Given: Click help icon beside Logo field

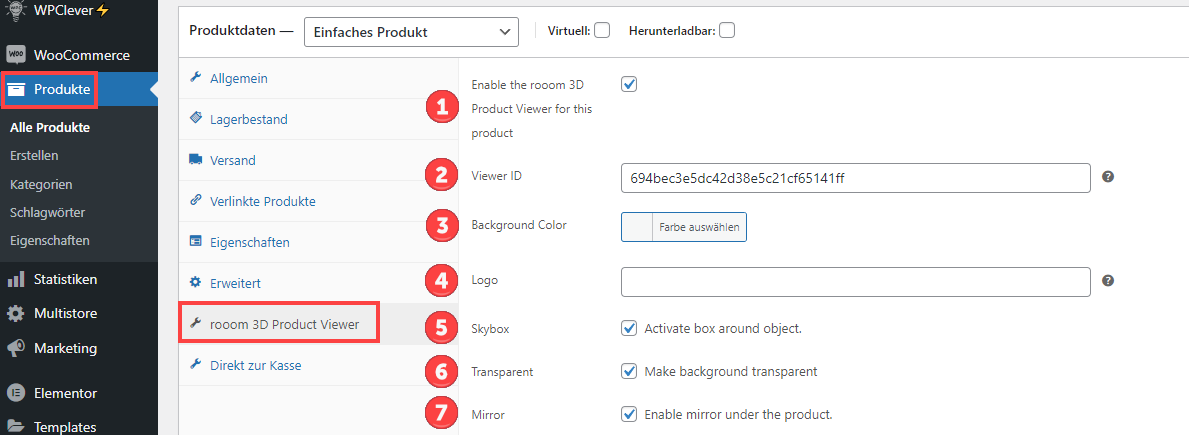Looking at the screenshot, I should click(1108, 282).
